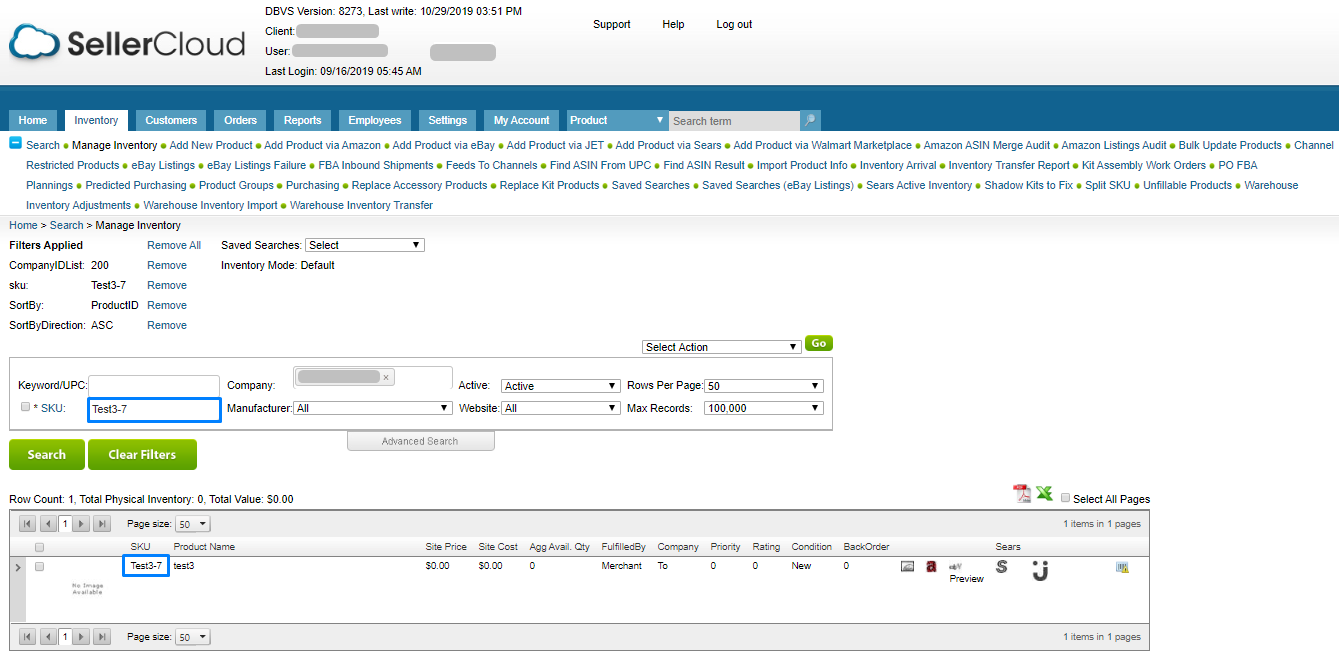Click the magnifier icon beside Search term
This screenshot has width=1339, height=655.
point(811,120)
